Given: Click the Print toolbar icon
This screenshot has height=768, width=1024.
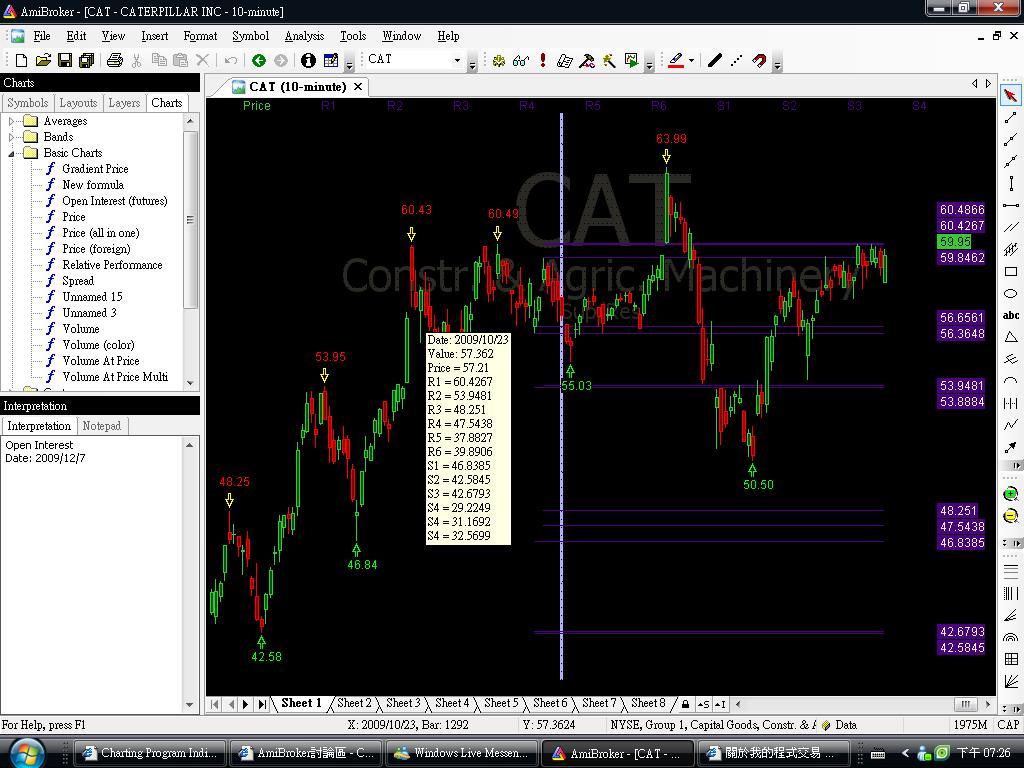Looking at the screenshot, I should [x=114, y=61].
